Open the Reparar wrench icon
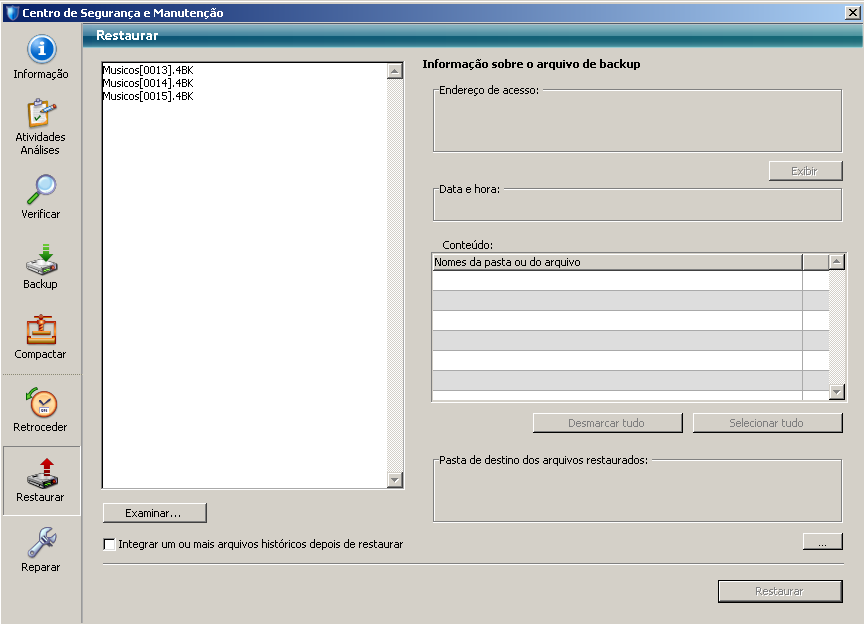The height and width of the screenshot is (624, 864). coord(41,543)
